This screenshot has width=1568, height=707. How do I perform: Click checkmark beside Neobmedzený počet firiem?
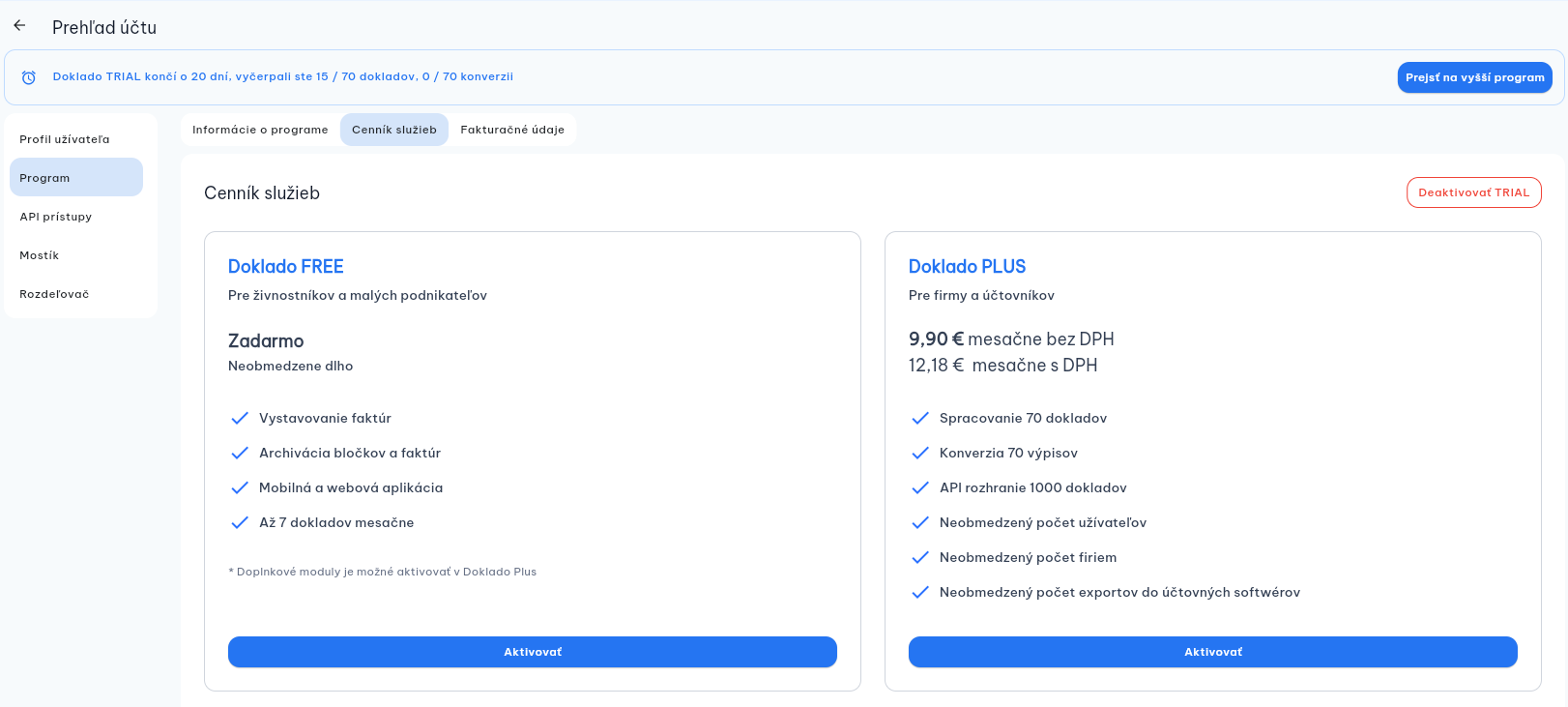(920, 557)
